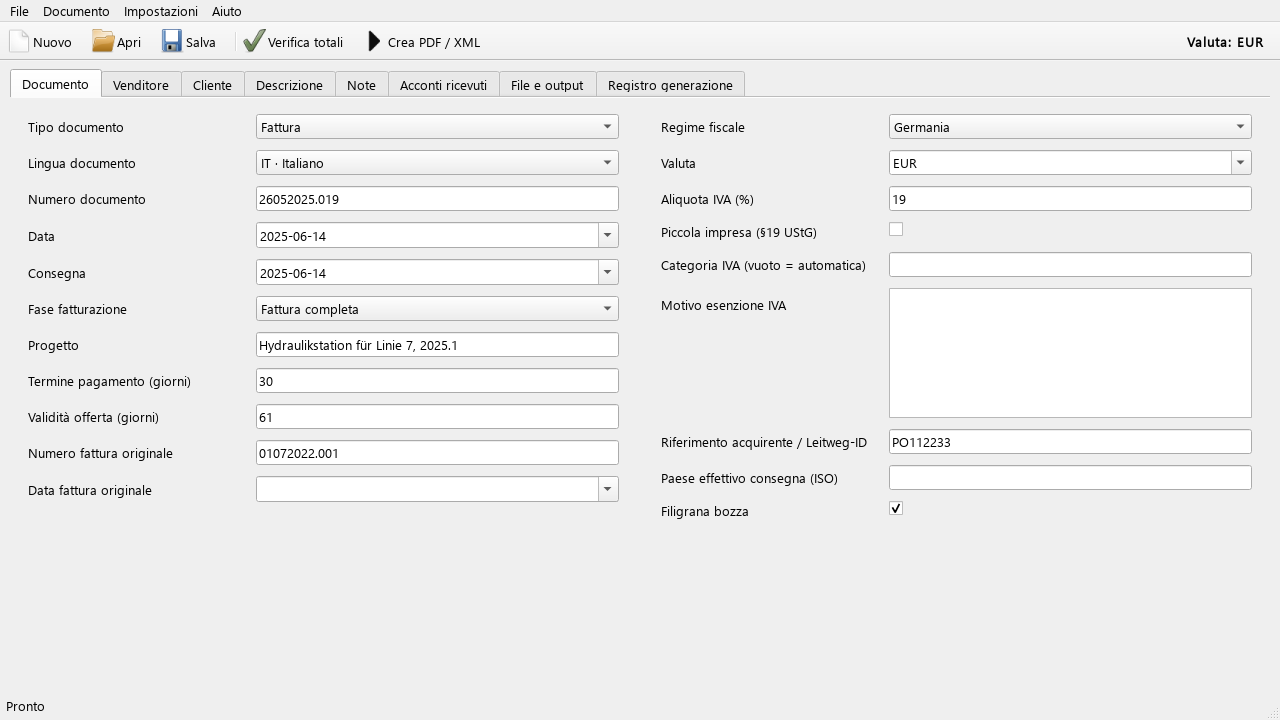1280x720 pixels.
Task: Open the Data calendar dropdown arrow
Action: point(608,235)
